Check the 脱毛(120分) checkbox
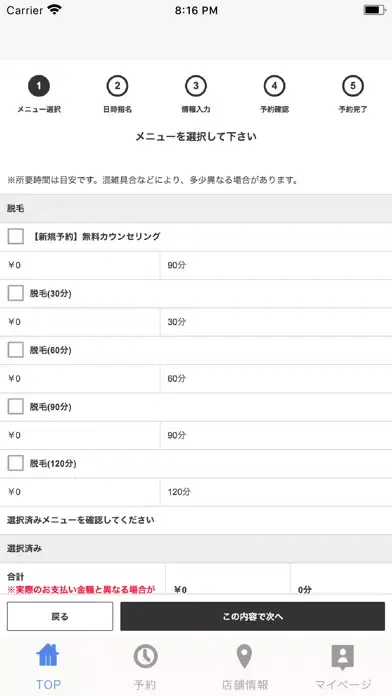 pos(16,463)
